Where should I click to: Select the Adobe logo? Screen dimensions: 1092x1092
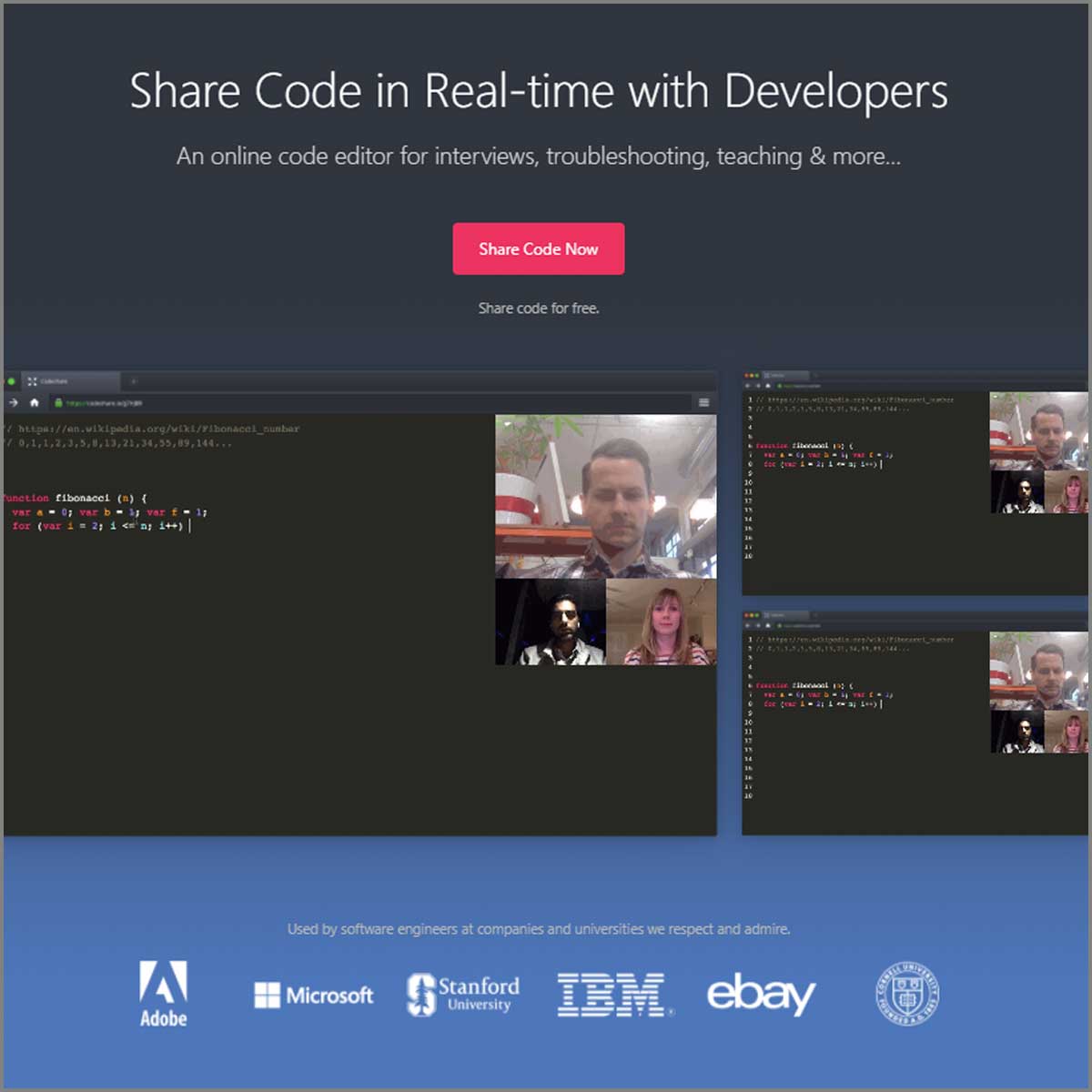coord(163,994)
